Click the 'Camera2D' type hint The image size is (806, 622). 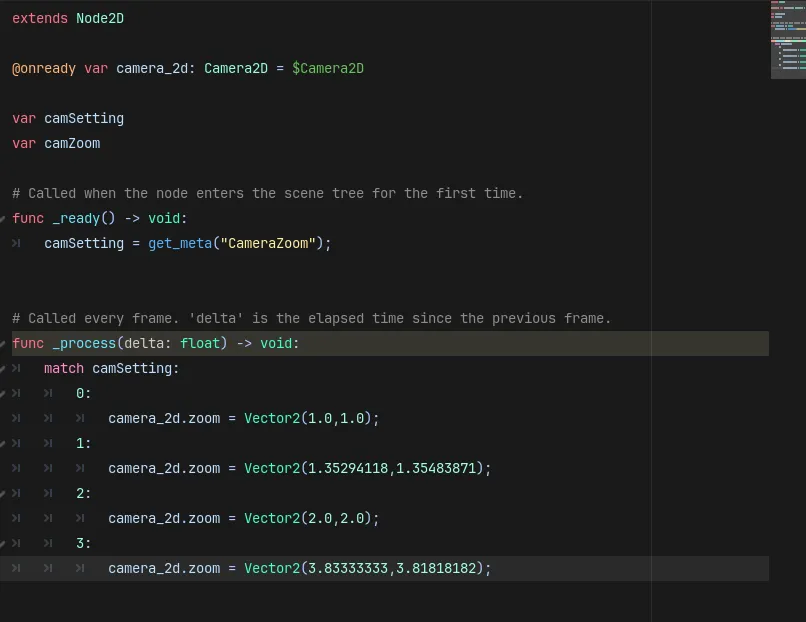tap(236, 68)
